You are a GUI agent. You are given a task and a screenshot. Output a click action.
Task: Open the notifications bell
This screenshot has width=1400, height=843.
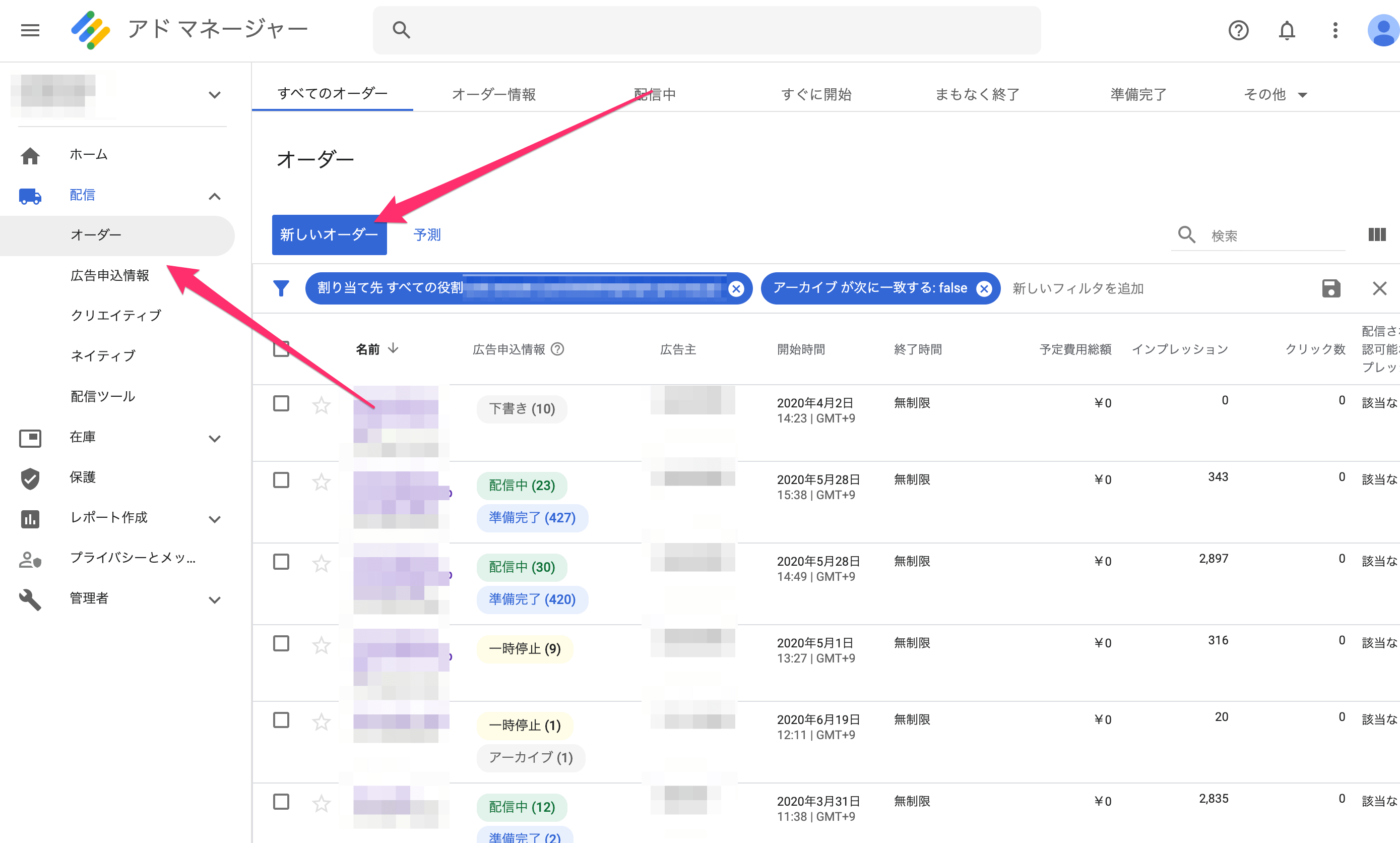coord(1287,30)
